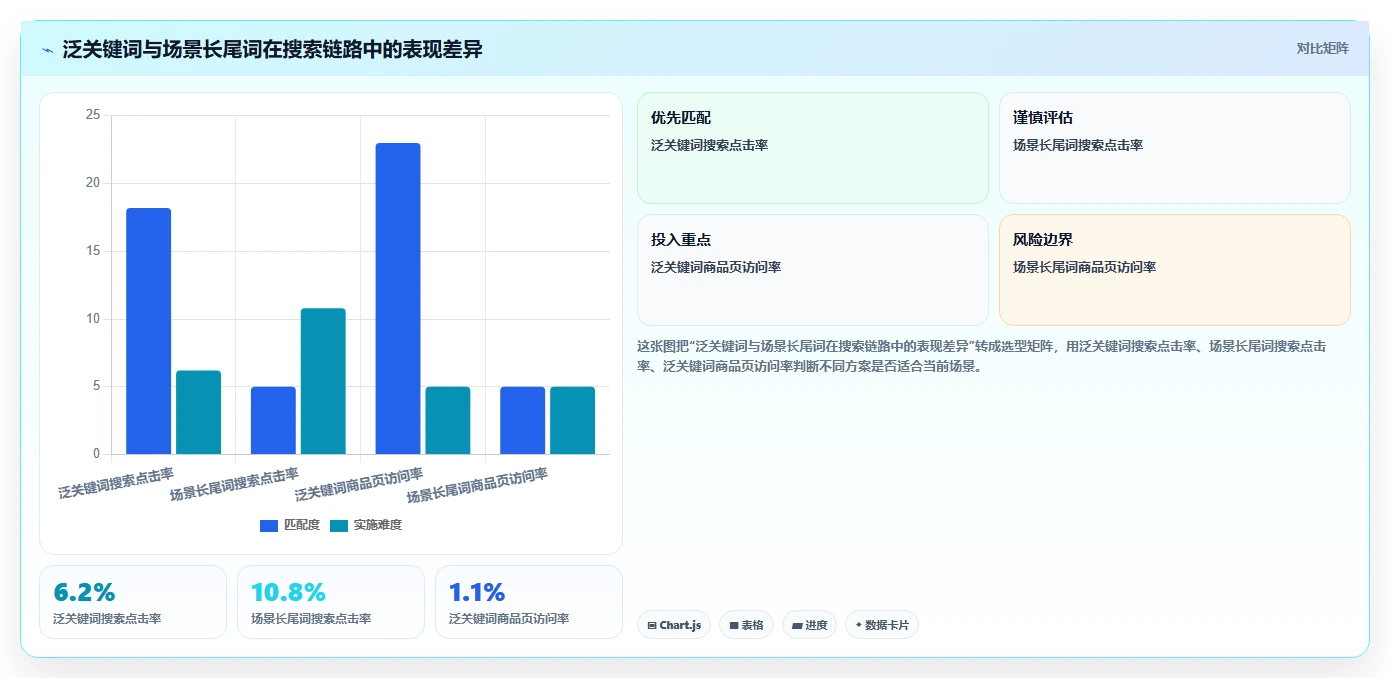This screenshot has height=678, width=1390.
Task: Click 泛关键词商品页访问率 text in 投入重点 card
Action: point(716,267)
